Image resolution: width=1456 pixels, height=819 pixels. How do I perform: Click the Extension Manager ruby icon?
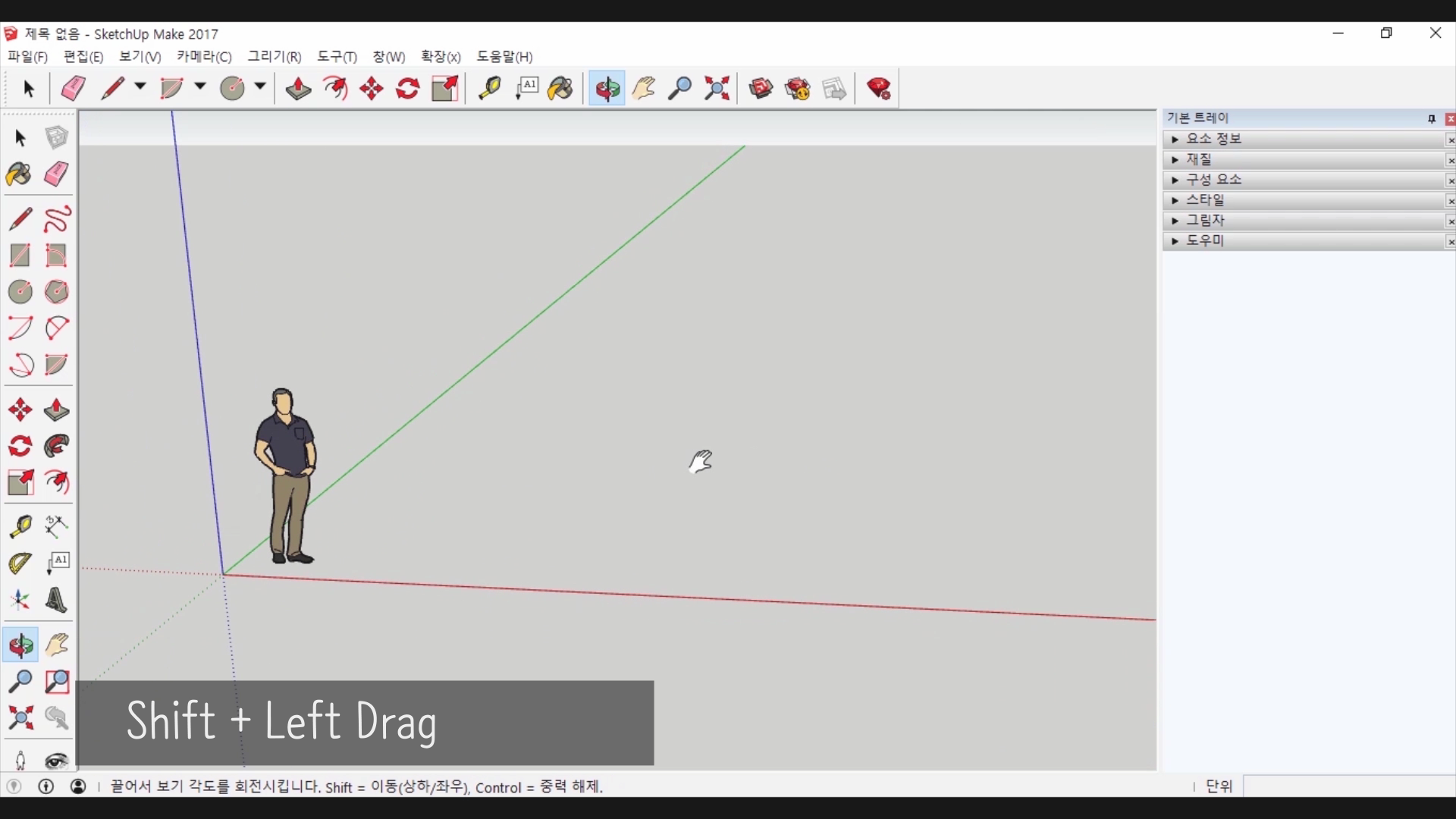879,89
